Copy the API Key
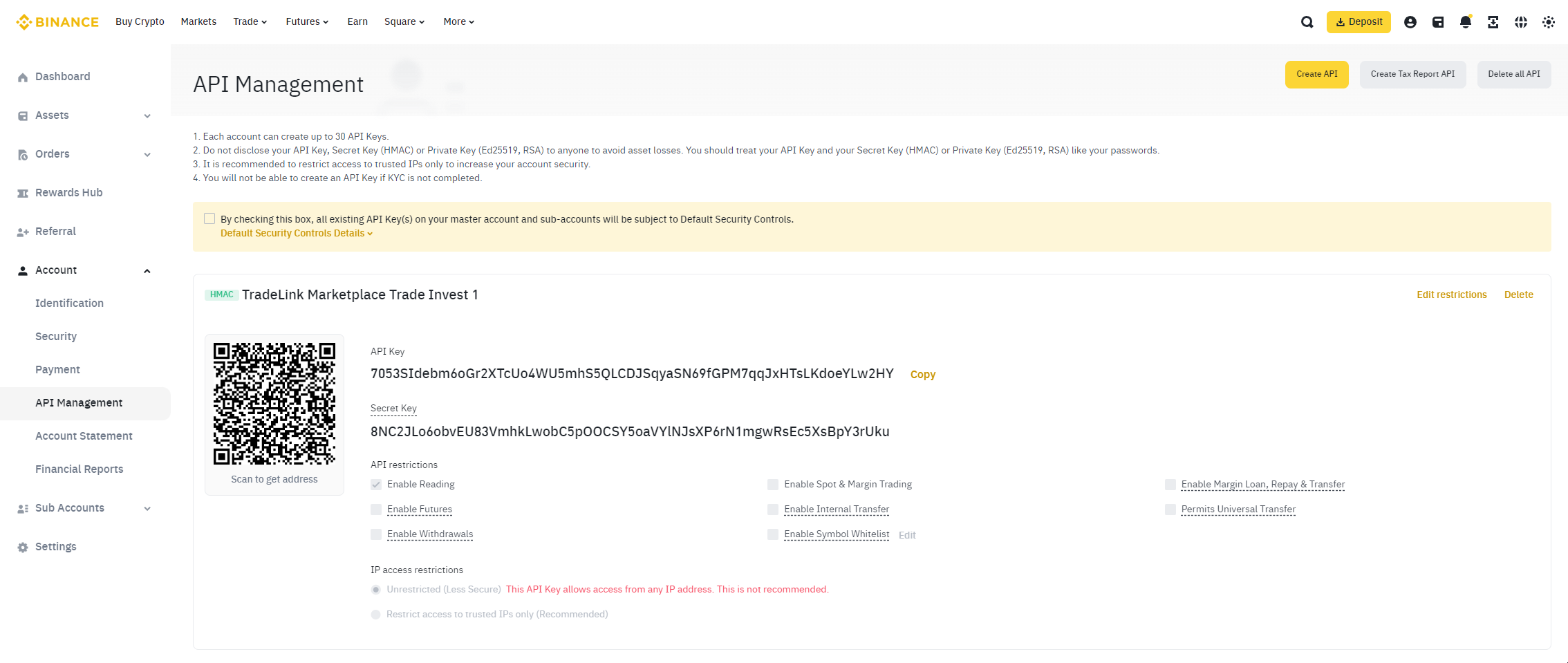 pyautogui.click(x=923, y=374)
